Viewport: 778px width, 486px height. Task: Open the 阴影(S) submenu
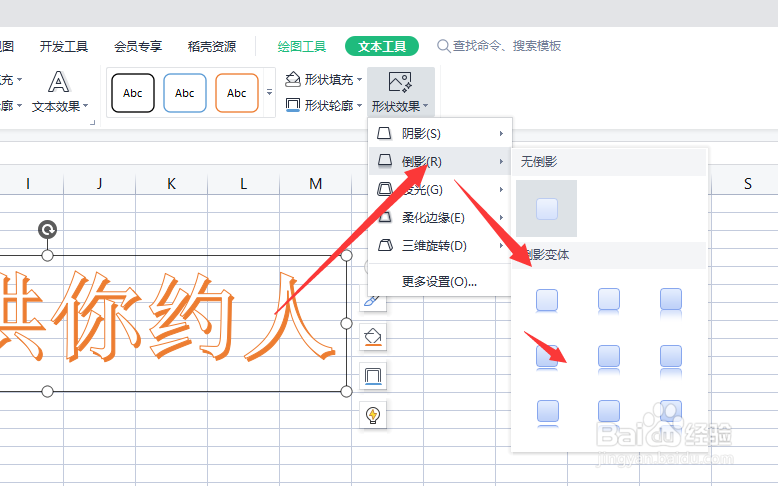pos(441,134)
